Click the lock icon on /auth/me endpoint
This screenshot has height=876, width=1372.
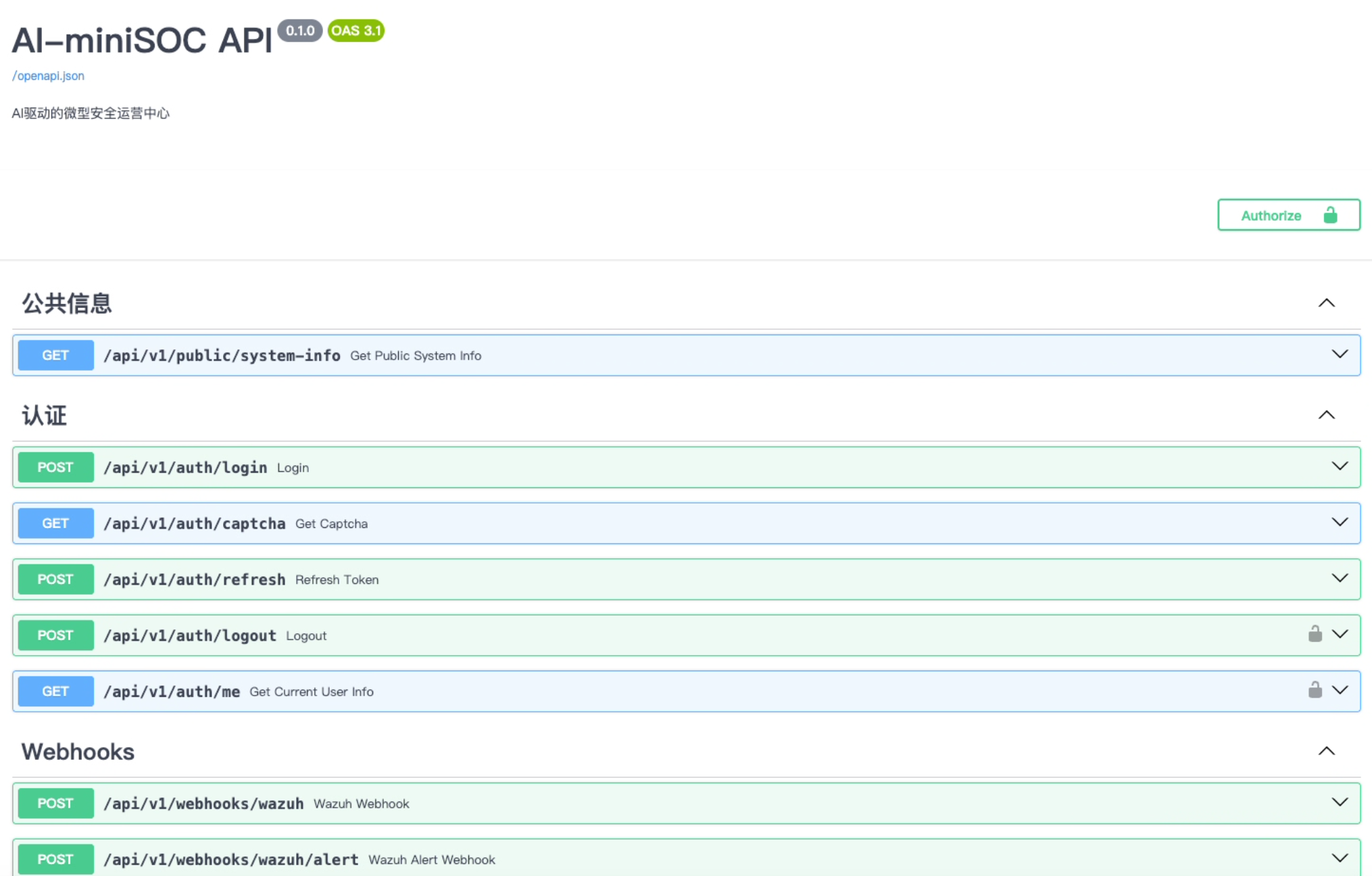point(1315,690)
